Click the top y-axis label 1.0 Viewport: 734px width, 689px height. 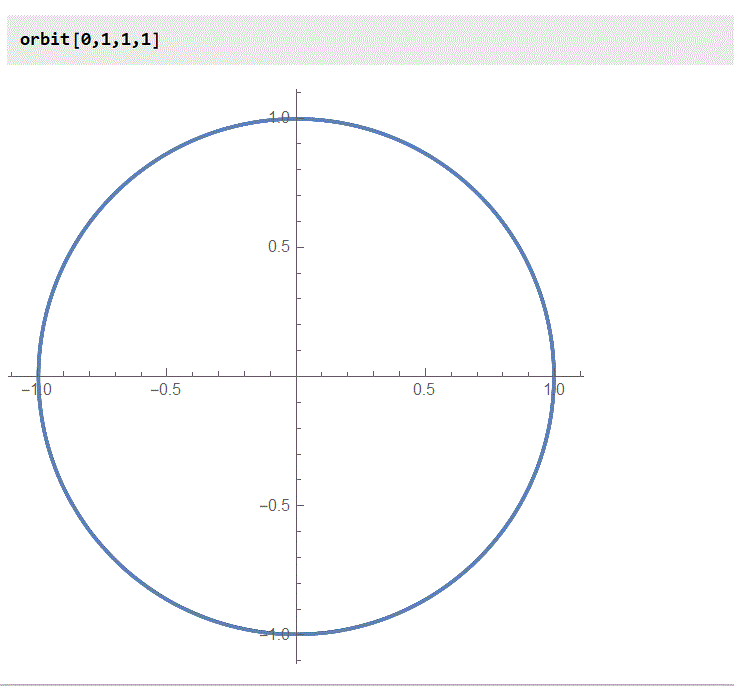coord(279,117)
